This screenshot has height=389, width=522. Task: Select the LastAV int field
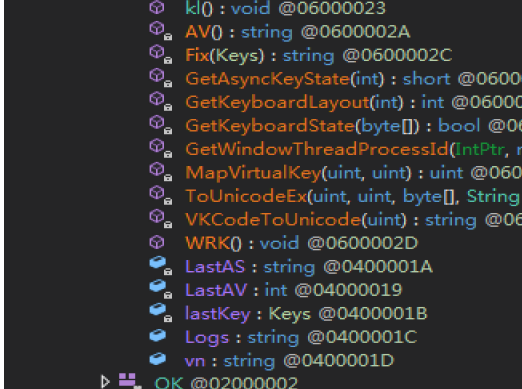click(293, 290)
